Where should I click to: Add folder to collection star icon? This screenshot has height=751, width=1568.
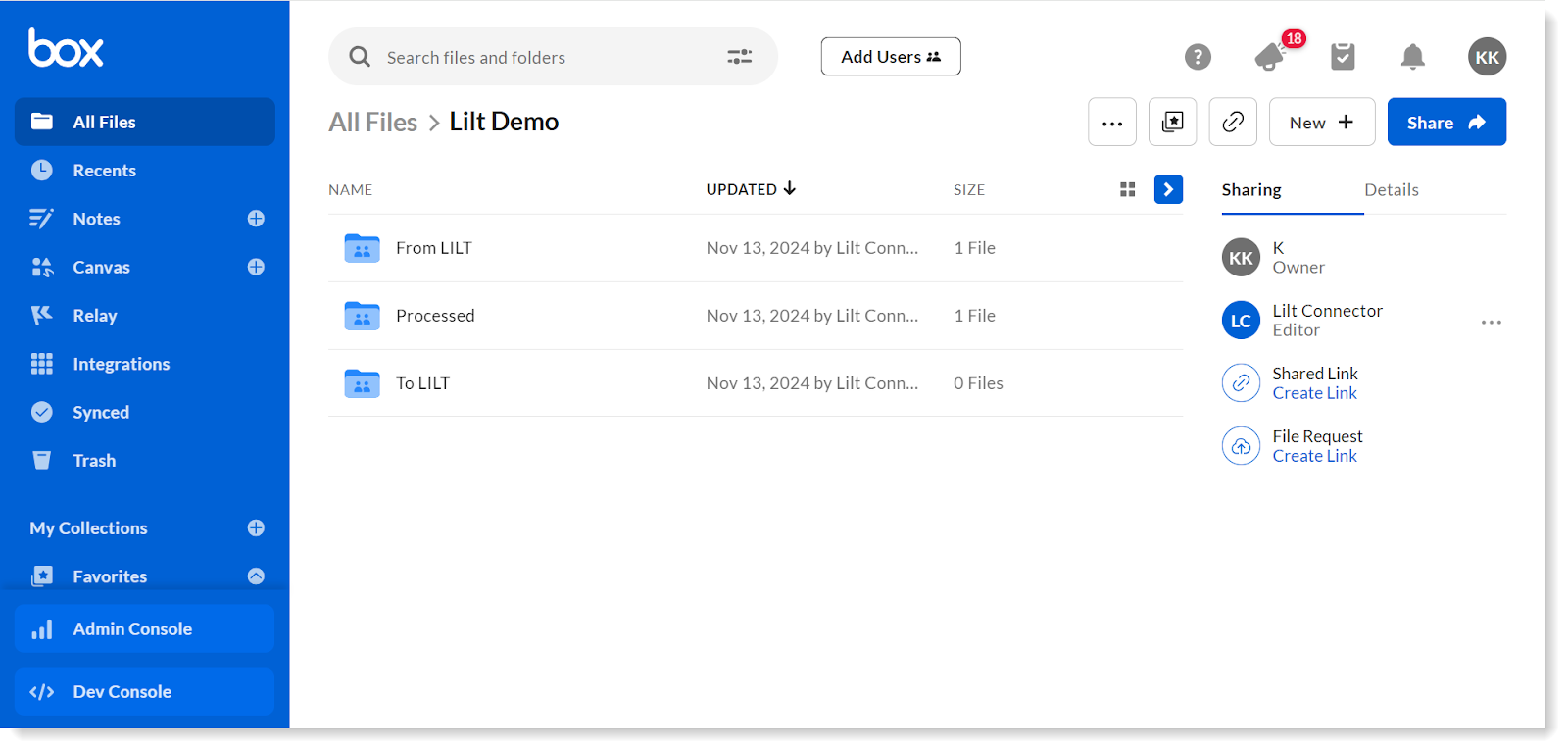click(x=1172, y=123)
